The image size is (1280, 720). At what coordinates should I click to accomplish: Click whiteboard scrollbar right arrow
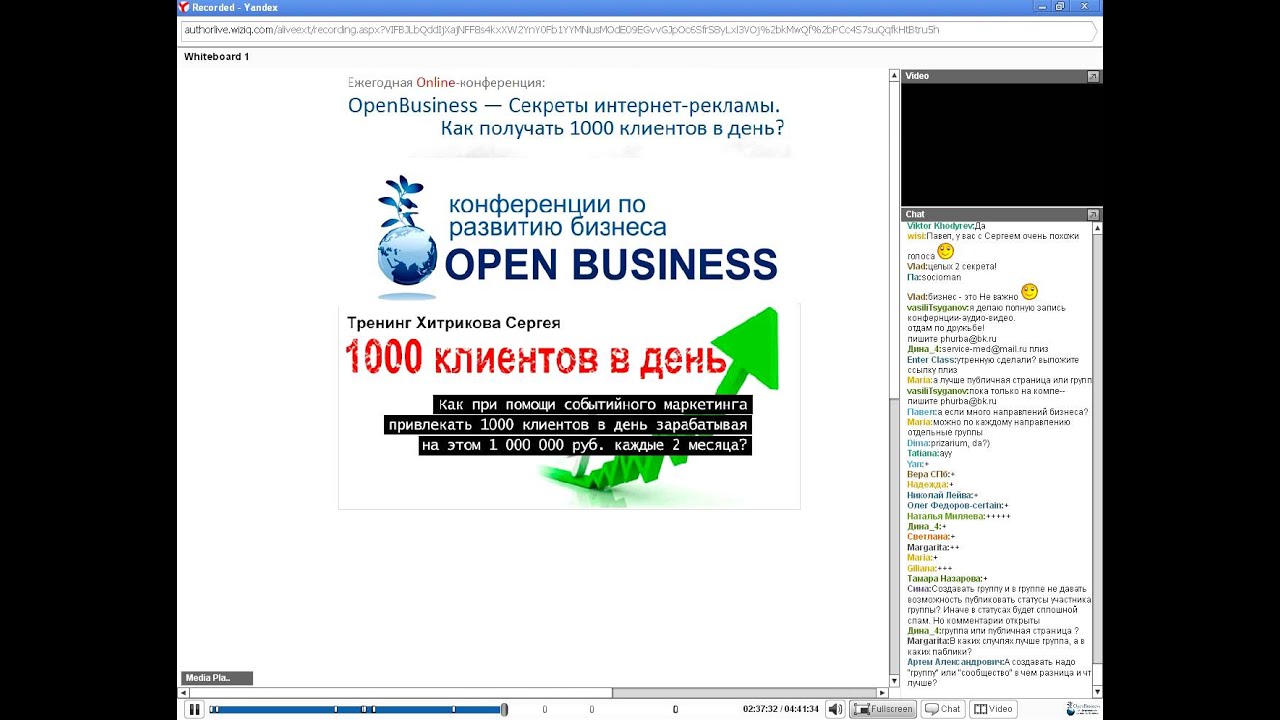click(x=882, y=692)
